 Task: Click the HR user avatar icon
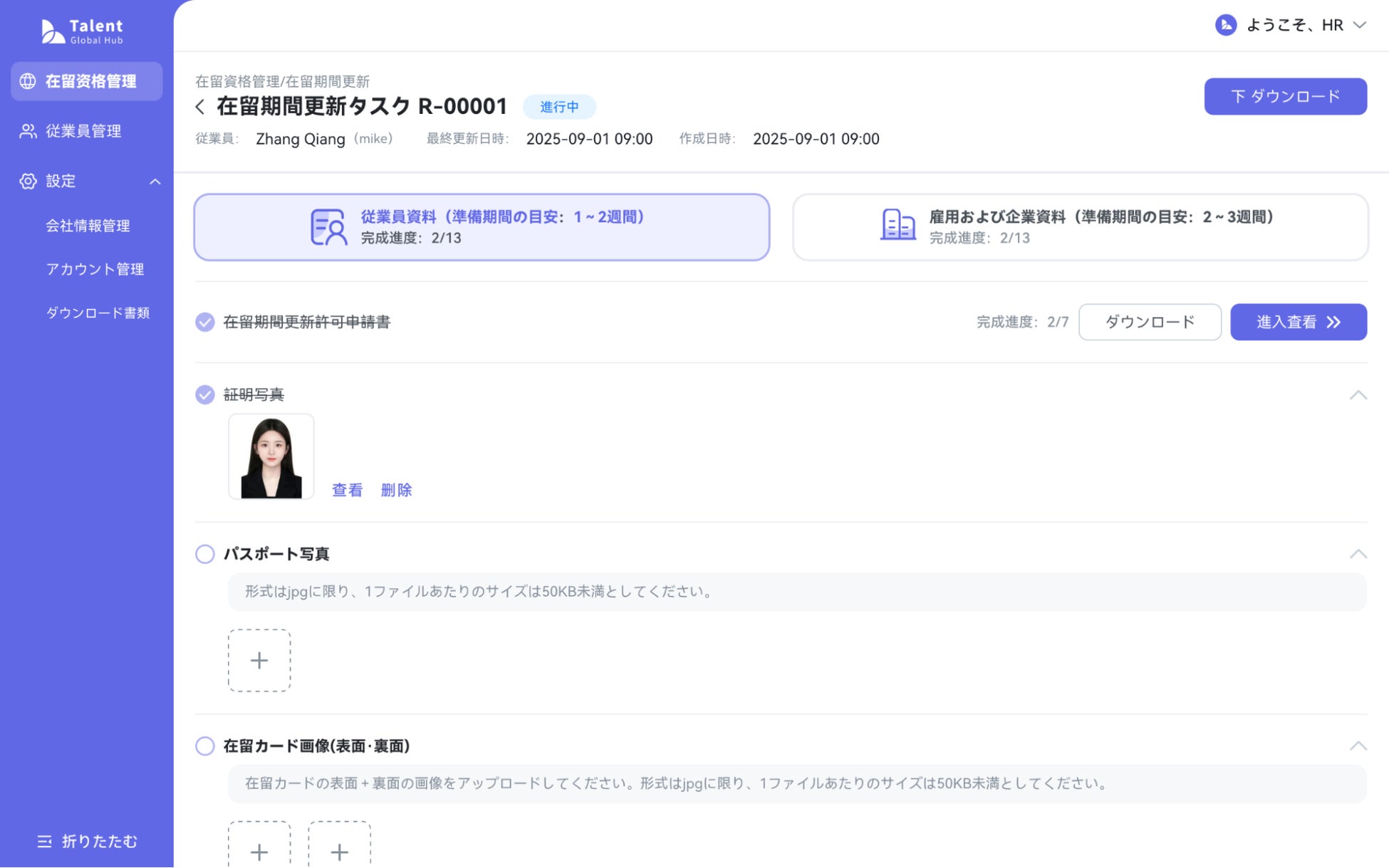tap(1225, 26)
